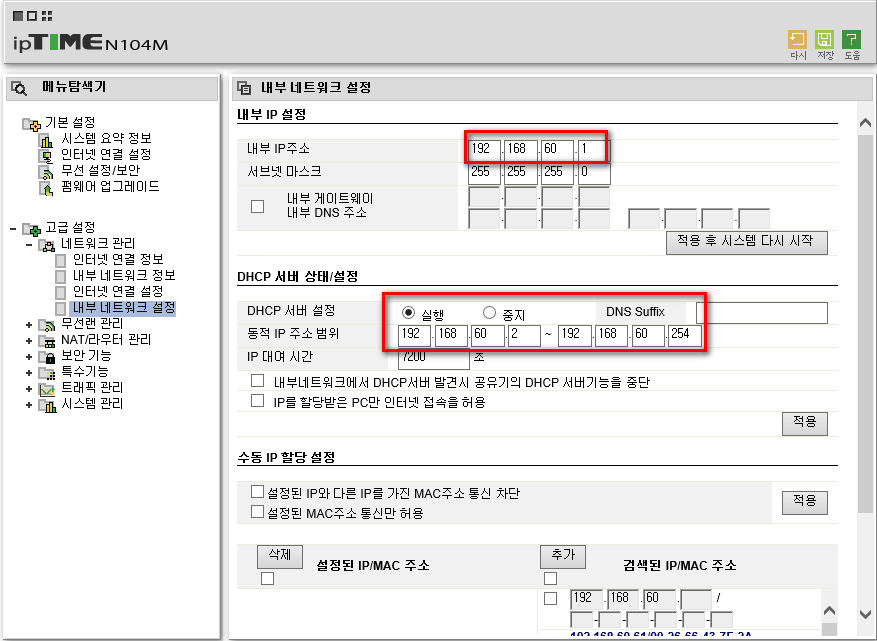This screenshot has width=877, height=641.
Task: Click the IP/MAC list scroll up arrow
Action: click(829, 611)
